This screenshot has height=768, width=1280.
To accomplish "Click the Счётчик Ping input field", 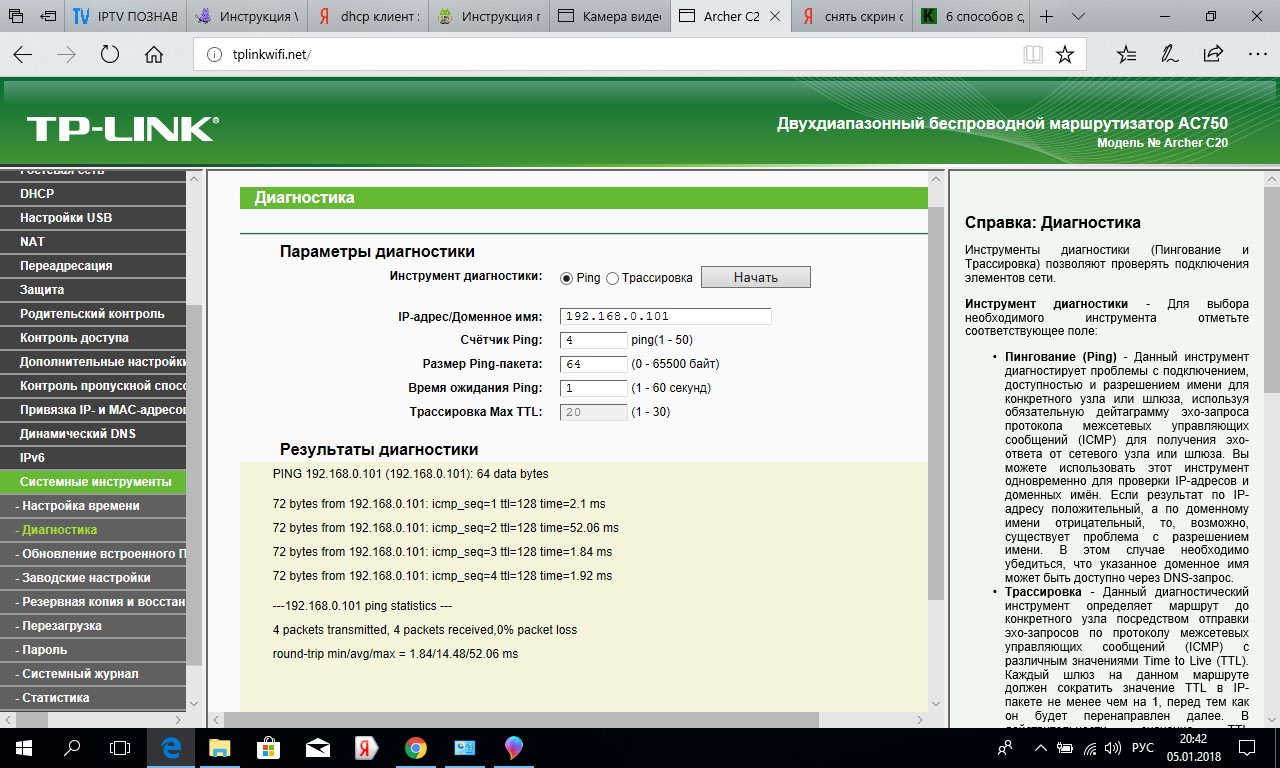I will click(x=594, y=340).
